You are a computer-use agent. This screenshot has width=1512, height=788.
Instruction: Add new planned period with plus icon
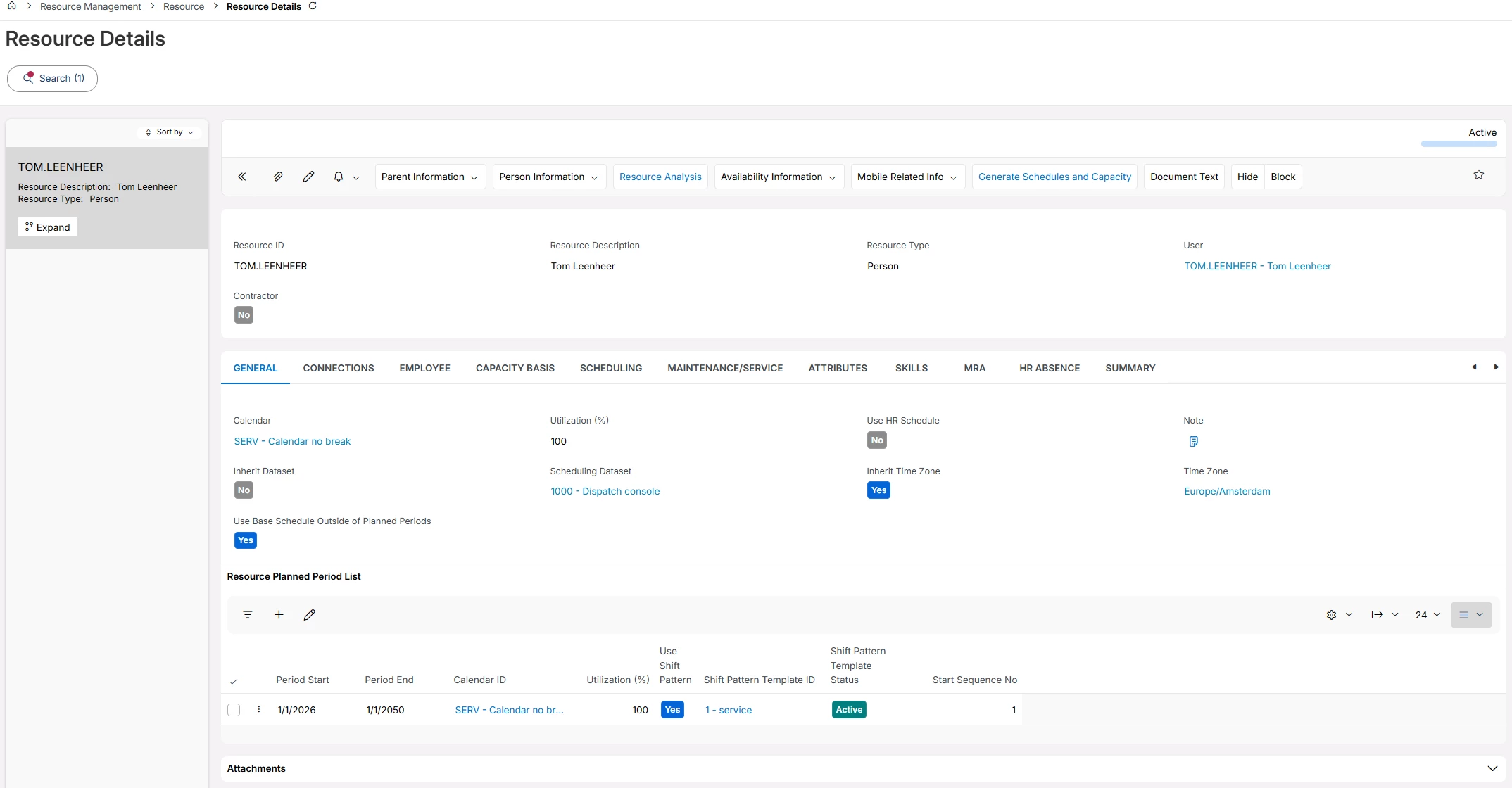tap(279, 615)
